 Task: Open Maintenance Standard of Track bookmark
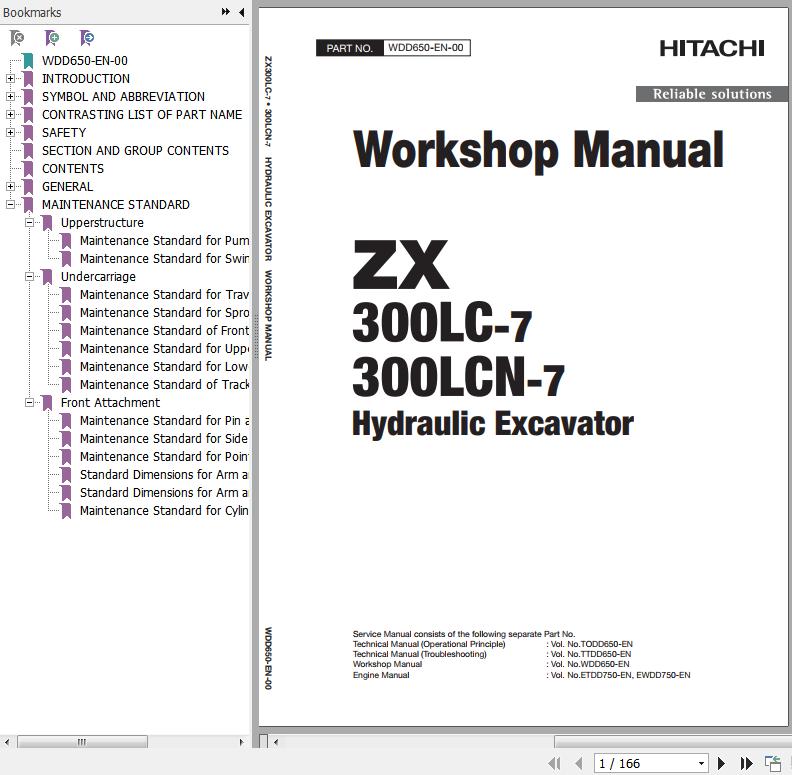click(x=164, y=384)
